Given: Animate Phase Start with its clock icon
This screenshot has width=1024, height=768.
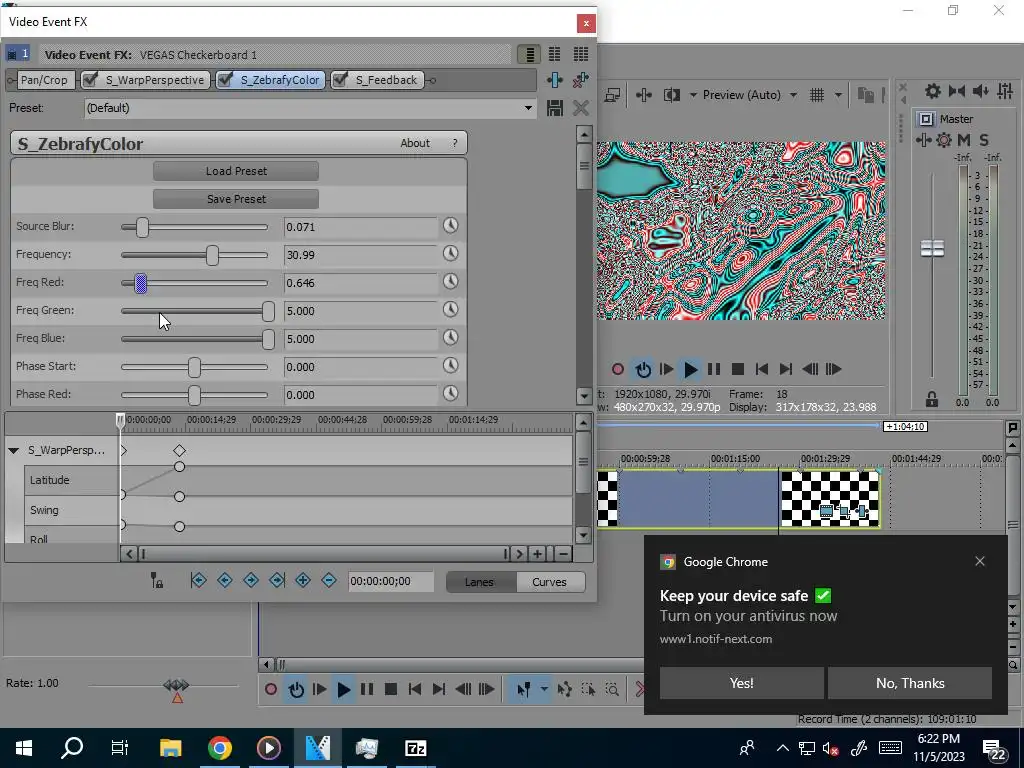Looking at the screenshot, I should coord(451,366).
